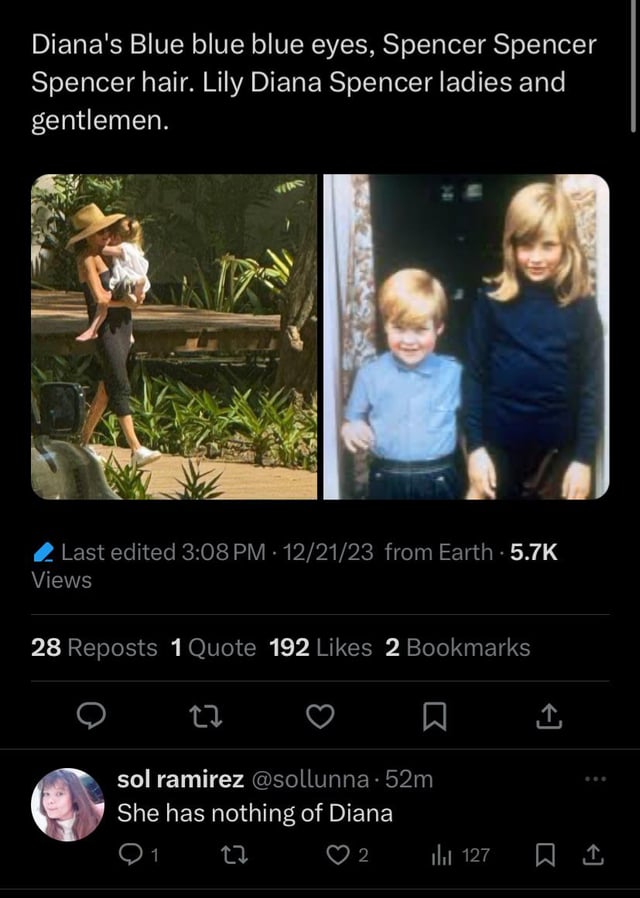Share the main tweet
Image resolution: width=640 pixels, height=898 pixels.
click(549, 715)
